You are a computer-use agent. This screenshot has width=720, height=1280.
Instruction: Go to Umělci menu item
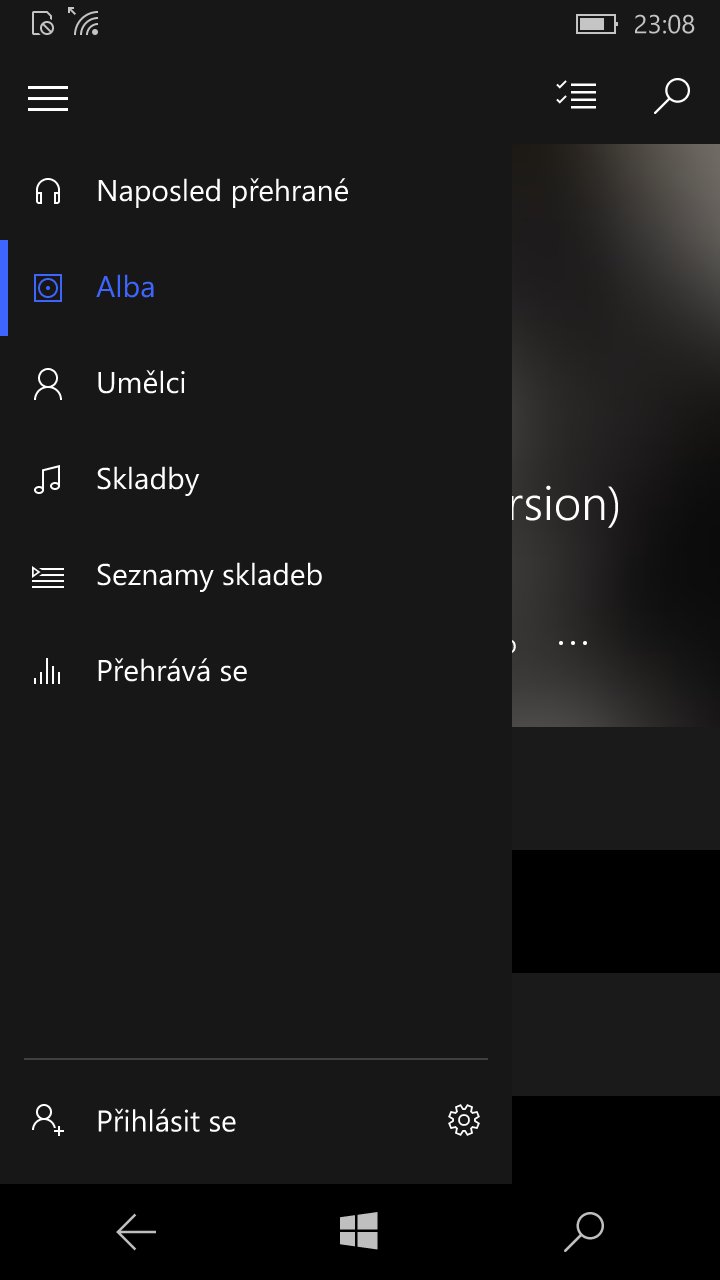(x=141, y=383)
